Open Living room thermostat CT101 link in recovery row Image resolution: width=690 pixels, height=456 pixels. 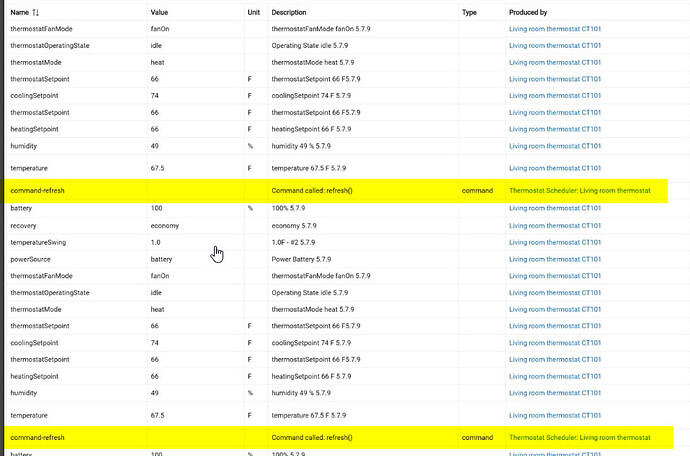pos(555,226)
